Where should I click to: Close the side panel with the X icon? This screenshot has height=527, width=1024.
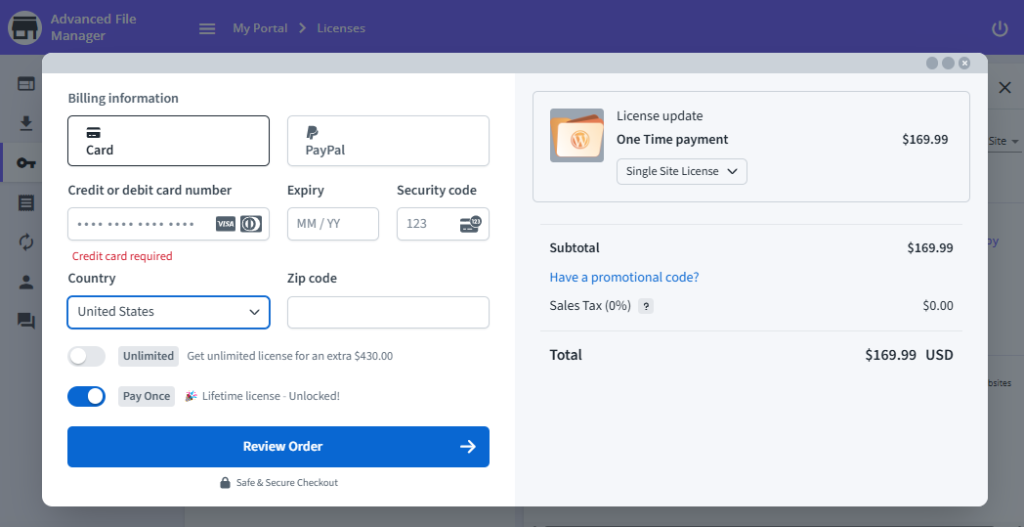1005,88
